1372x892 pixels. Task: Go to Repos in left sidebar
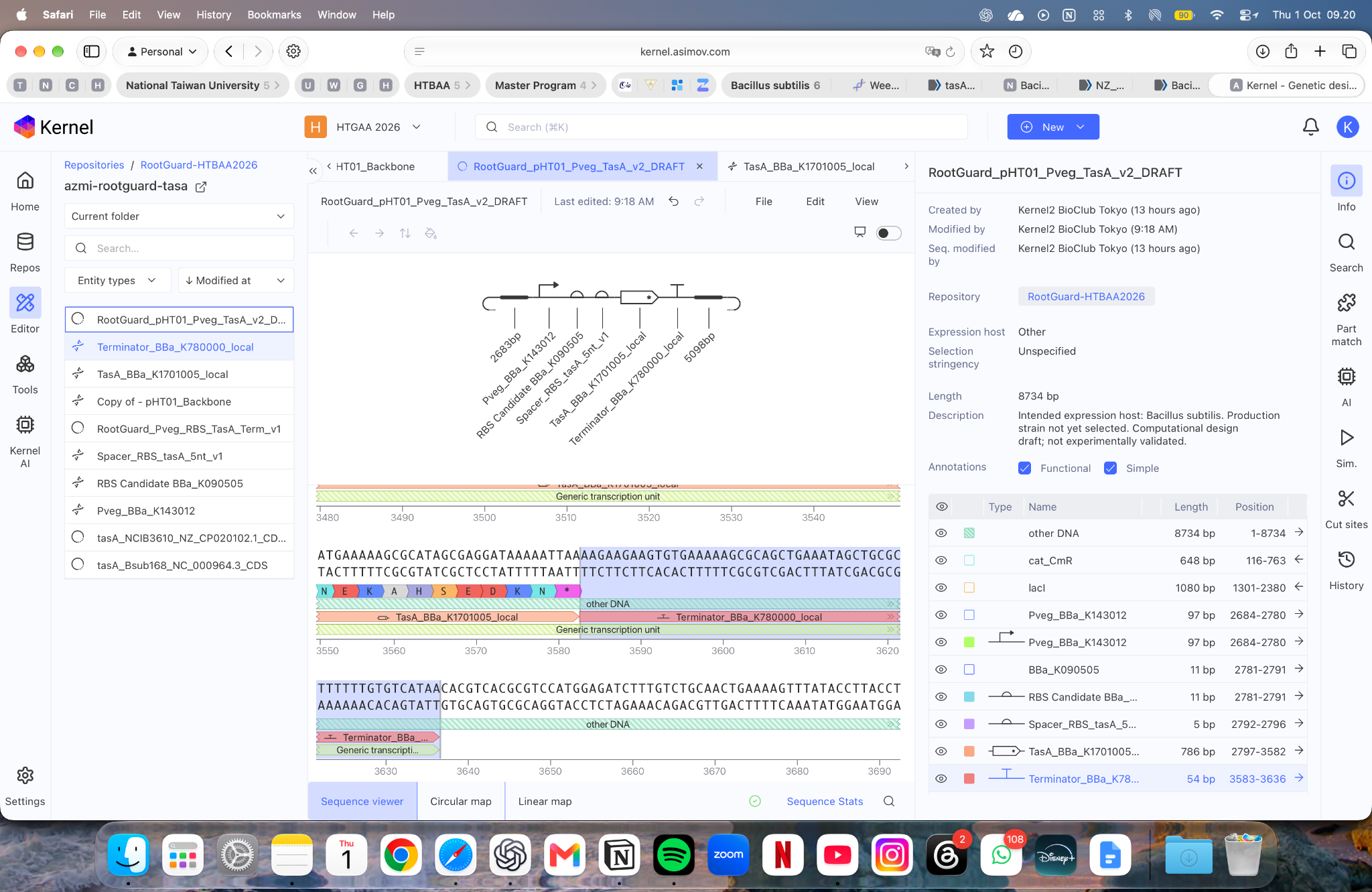[25, 252]
